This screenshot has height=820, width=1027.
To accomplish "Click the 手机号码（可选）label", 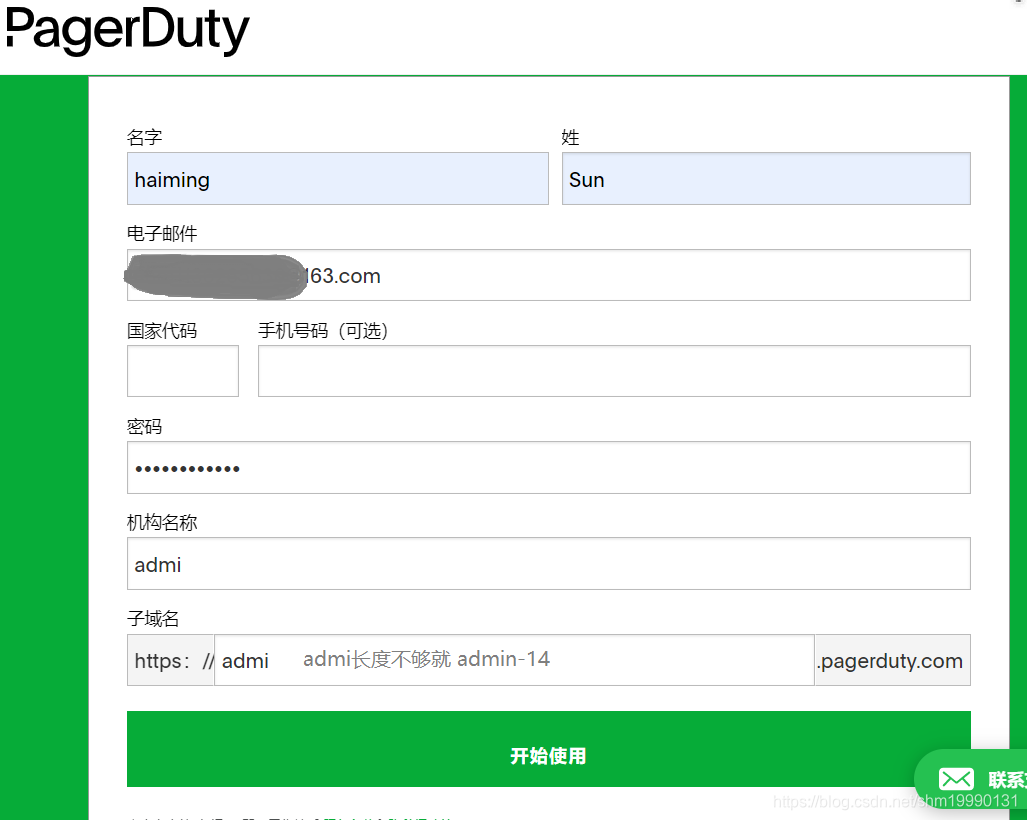I will [x=324, y=331].
